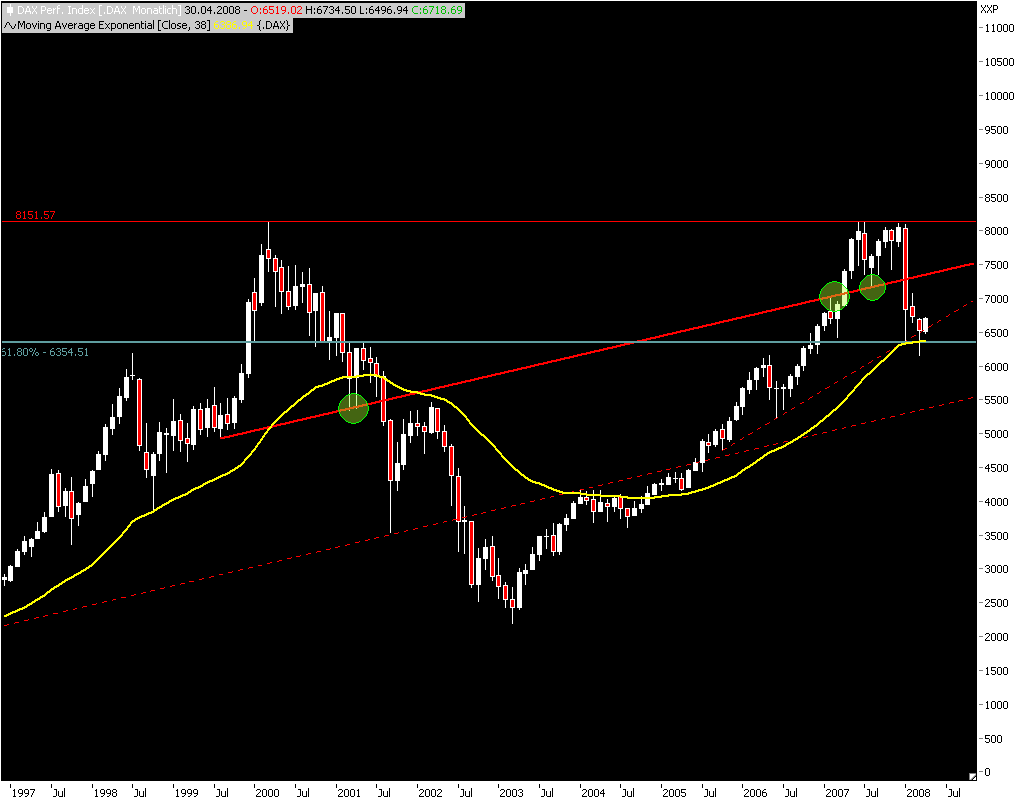
Task: Click the open value O:6519.02
Action: [x=277, y=10]
